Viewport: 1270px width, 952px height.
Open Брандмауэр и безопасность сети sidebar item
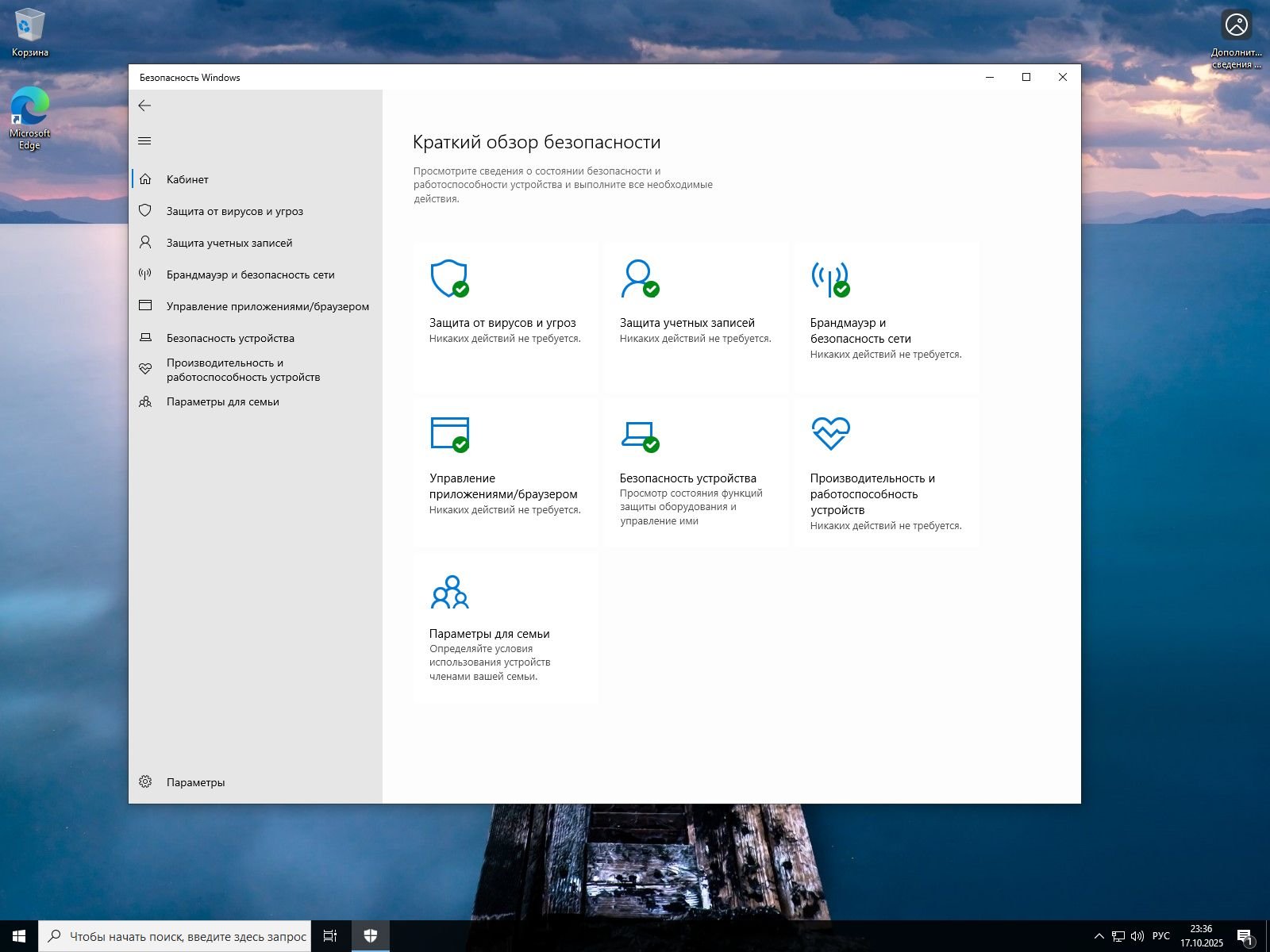click(250, 274)
